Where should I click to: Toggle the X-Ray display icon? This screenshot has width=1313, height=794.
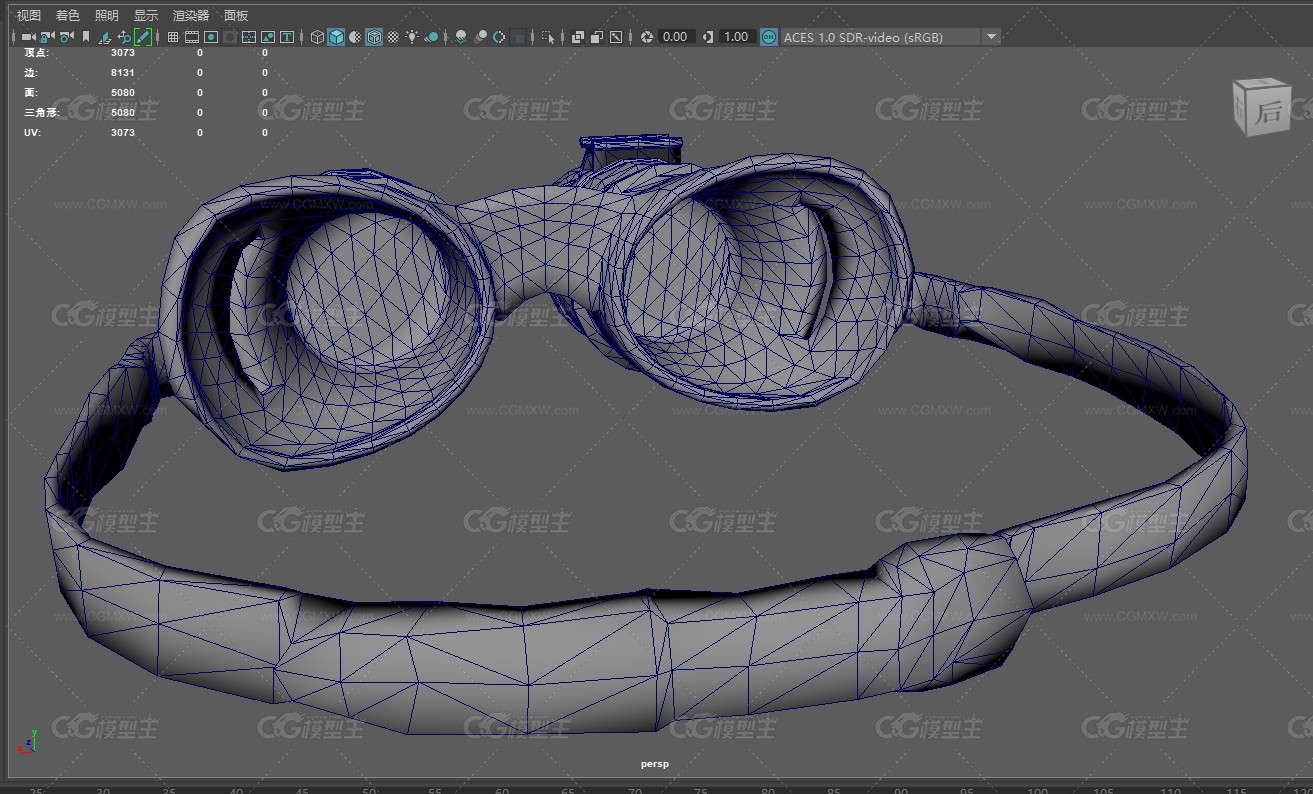coord(577,37)
